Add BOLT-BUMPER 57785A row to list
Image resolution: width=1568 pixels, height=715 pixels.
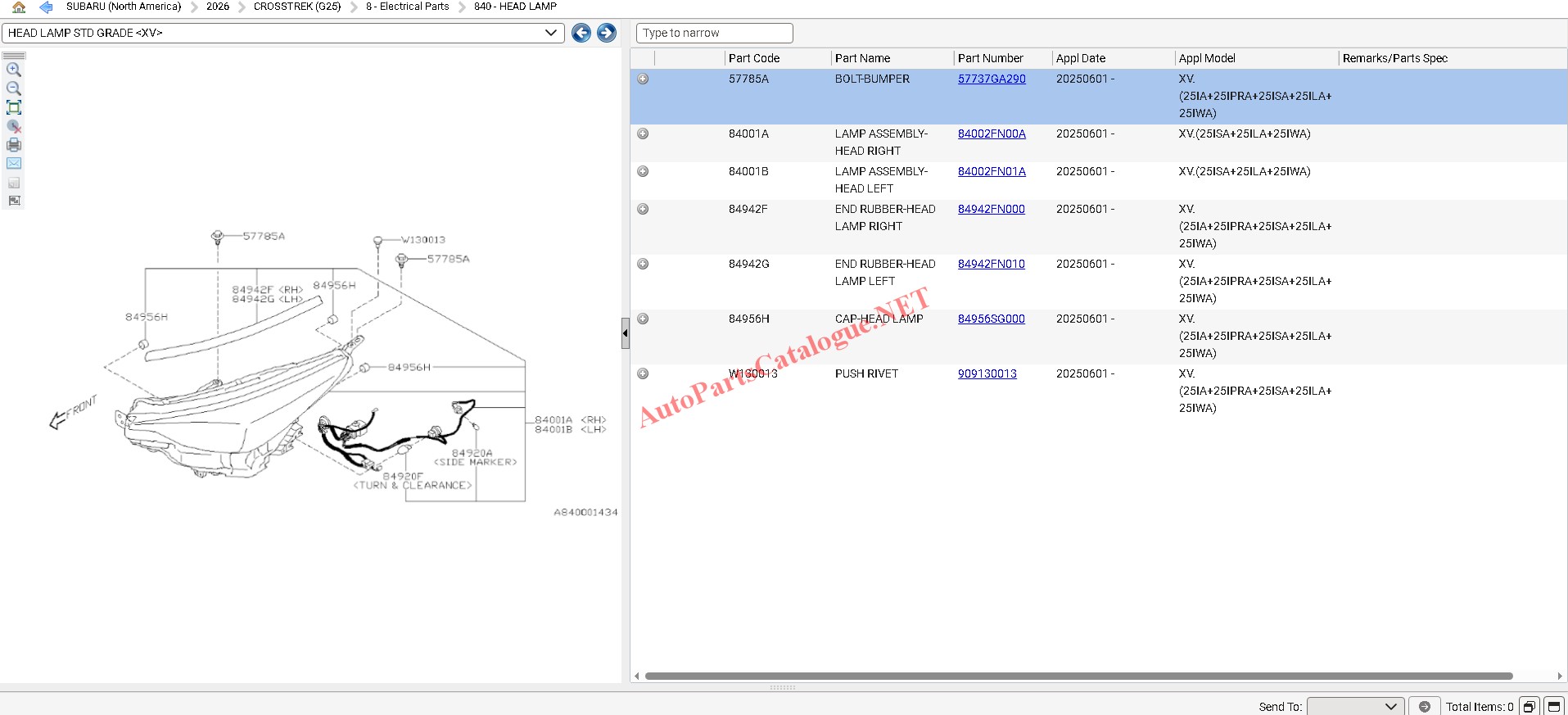click(x=643, y=79)
